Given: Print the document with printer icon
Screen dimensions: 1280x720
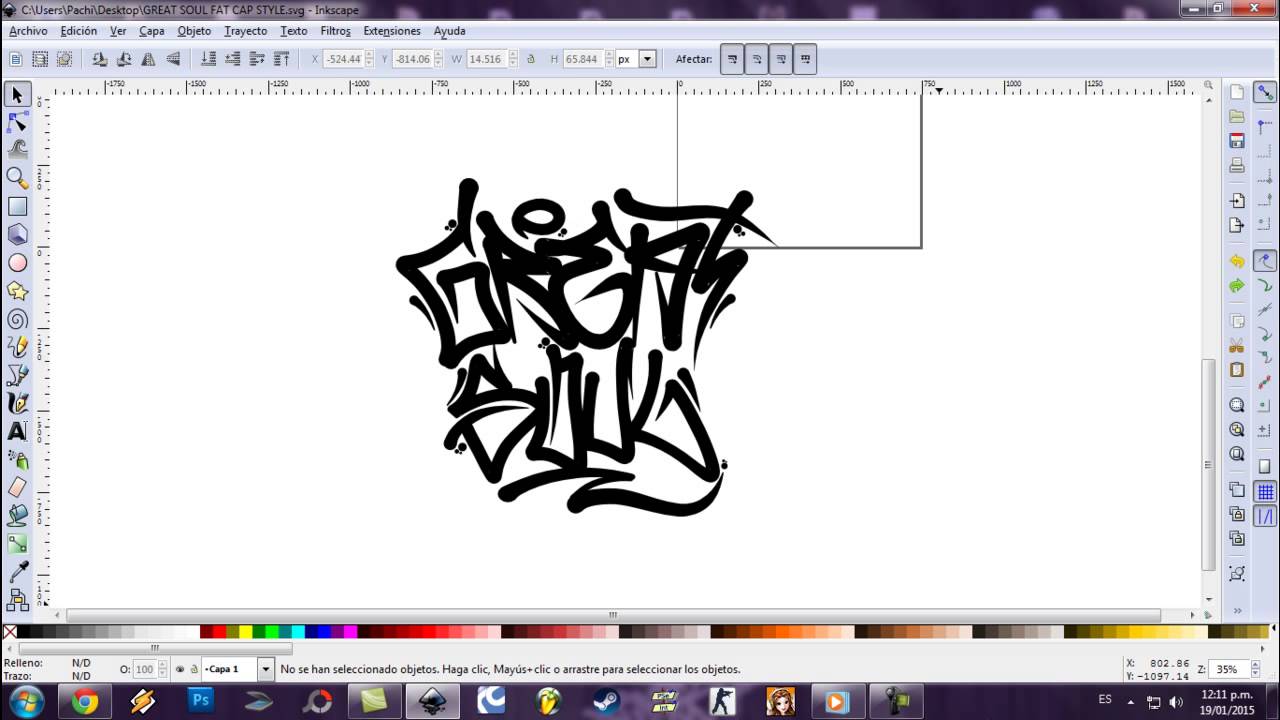Looking at the screenshot, I should [1237, 165].
